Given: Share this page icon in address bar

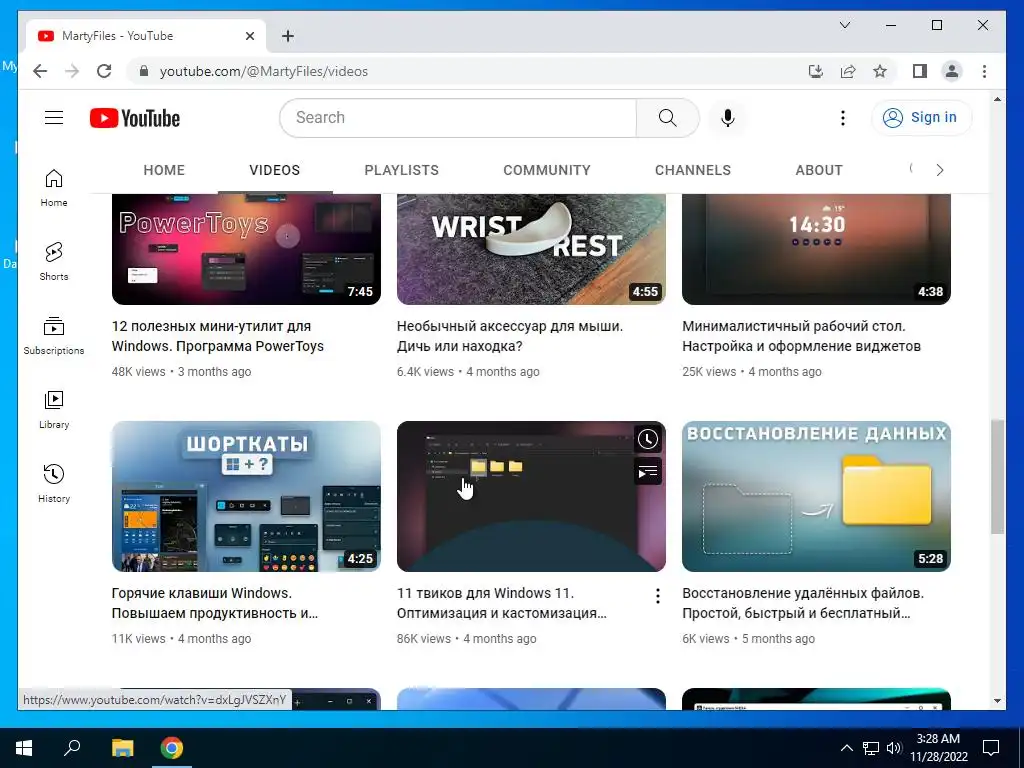Looking at the screenshot, I should [x=848, y=71].
